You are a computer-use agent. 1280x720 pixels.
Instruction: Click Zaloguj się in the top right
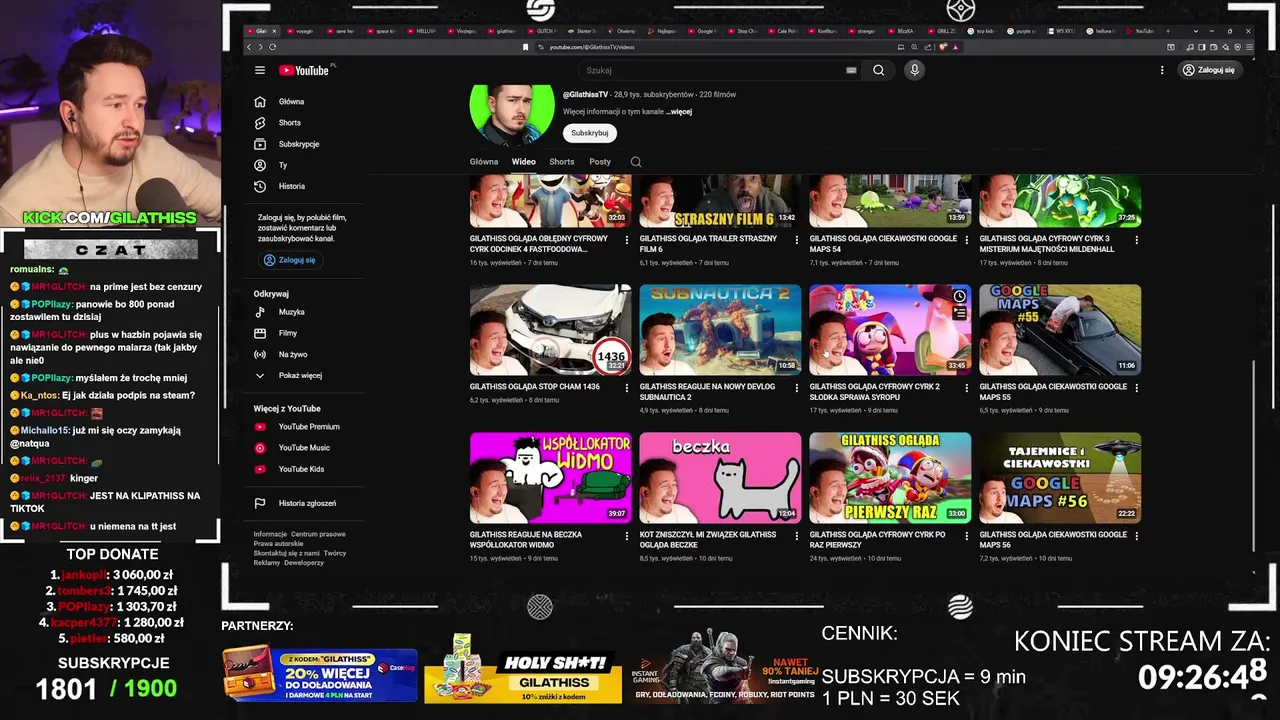click(x=1208, y=70)
